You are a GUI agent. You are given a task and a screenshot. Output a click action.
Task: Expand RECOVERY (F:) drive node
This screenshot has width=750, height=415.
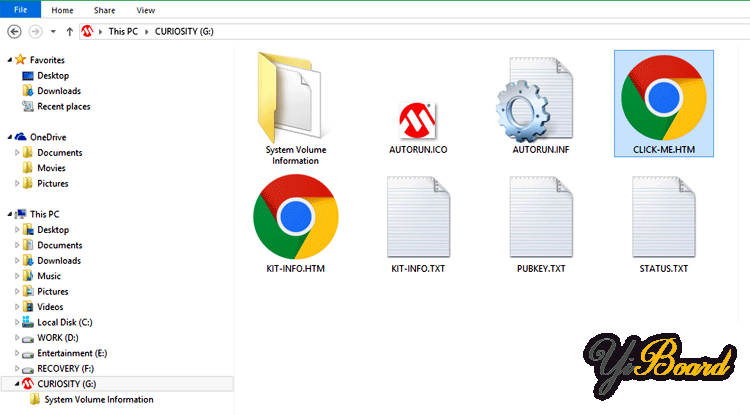17,369
